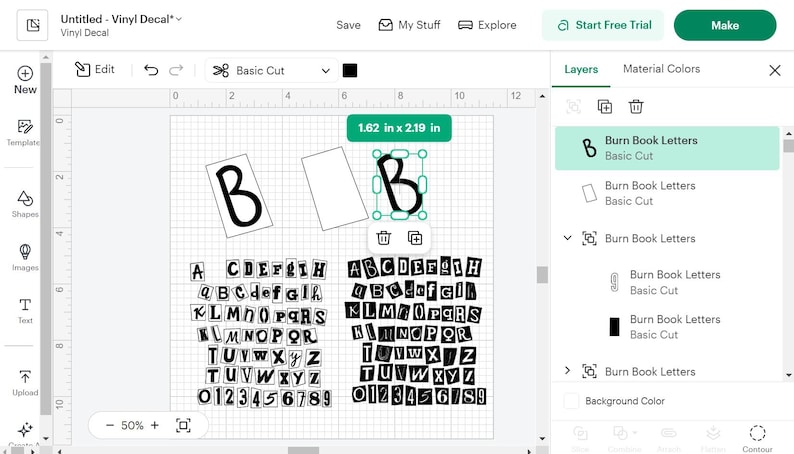Open the Images library
This screenshot has height=454, width=794.
click(x=25, y=257)
